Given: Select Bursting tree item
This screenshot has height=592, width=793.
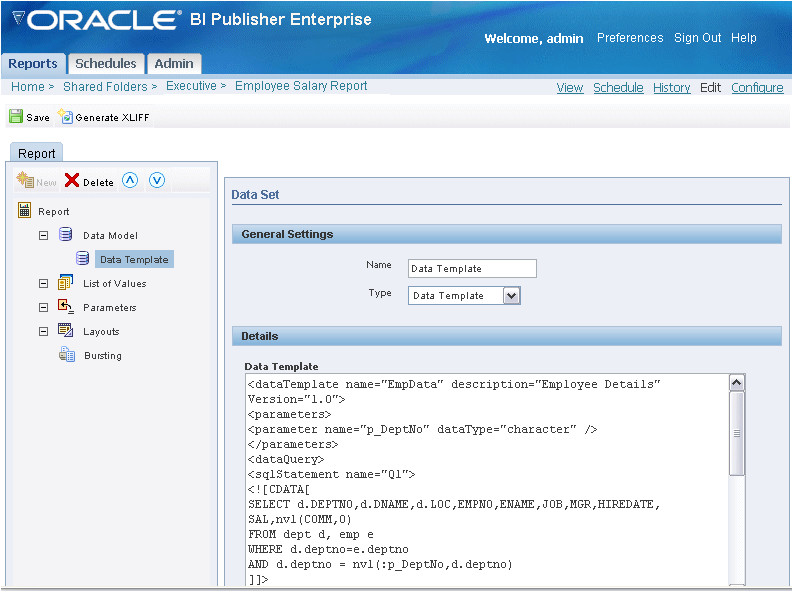Looking at the screenshot, I should tap(103, 355).
